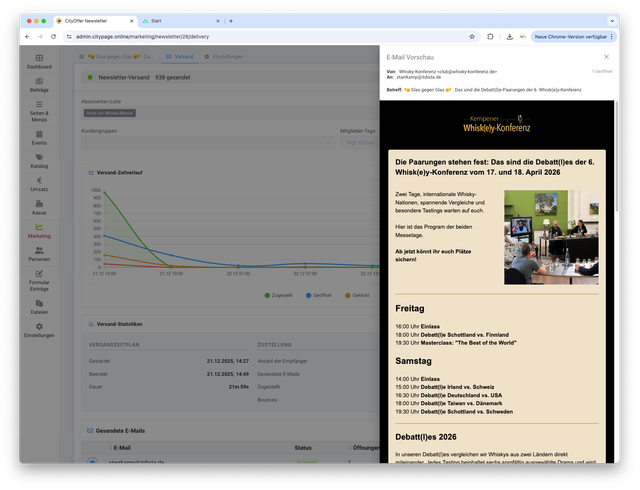Expand the Kundengruppen dropdown

207,142
